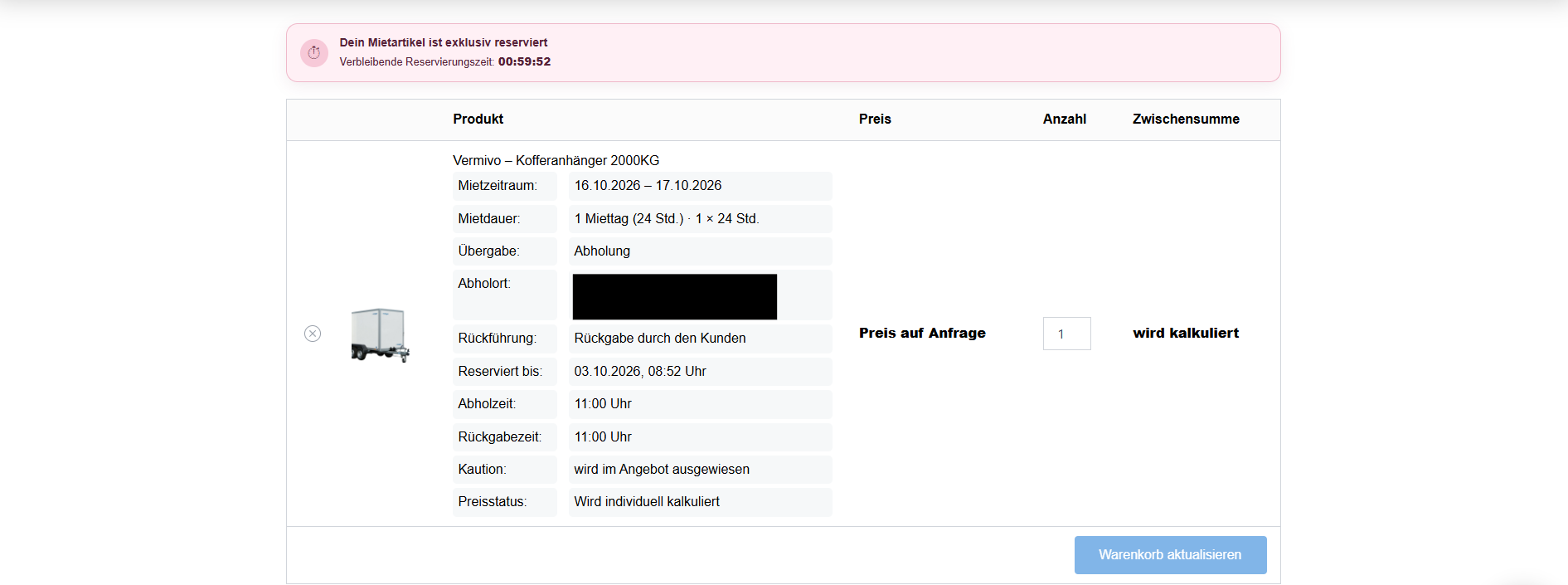The height and width of the screenshot is (585, 1568).
Task: Click the 'Abholzeit:' label
Action: [x=487, y=404]
